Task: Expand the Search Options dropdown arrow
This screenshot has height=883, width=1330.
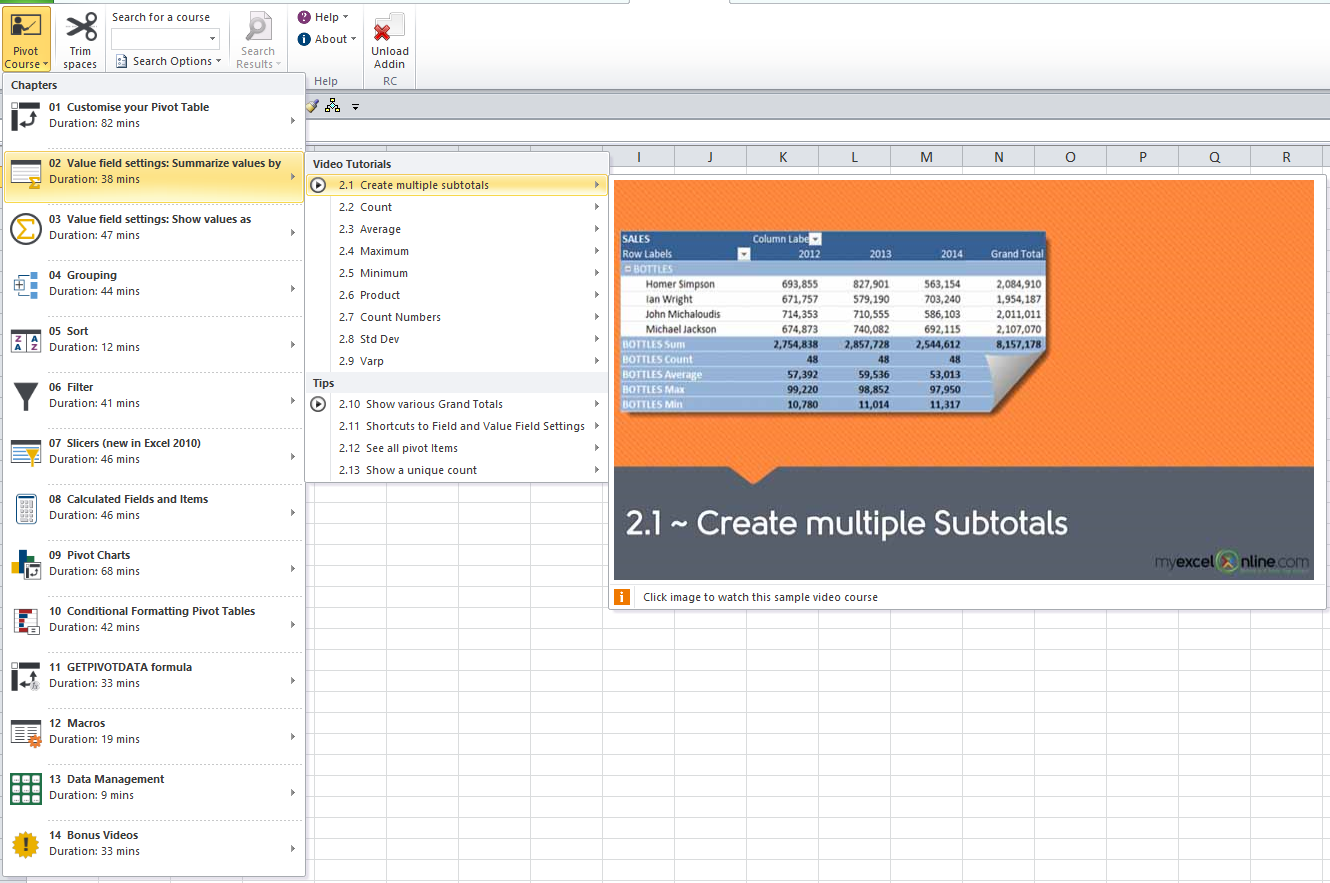Action: pyautogui.click(x=219, y=61)
